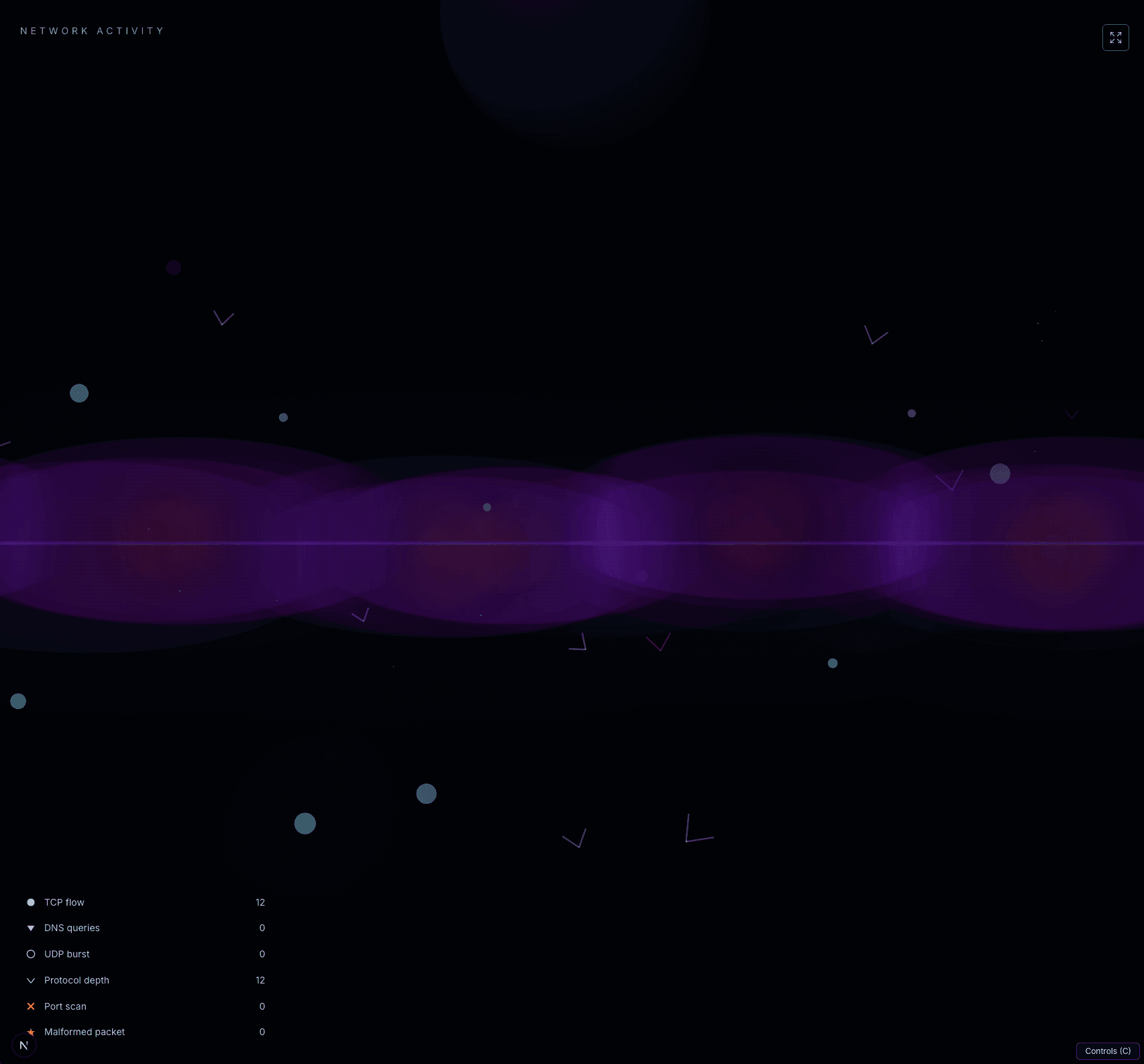Toggle the Malformed packet event category
1144x1064 pixels.
click(x=85, y=1032)
